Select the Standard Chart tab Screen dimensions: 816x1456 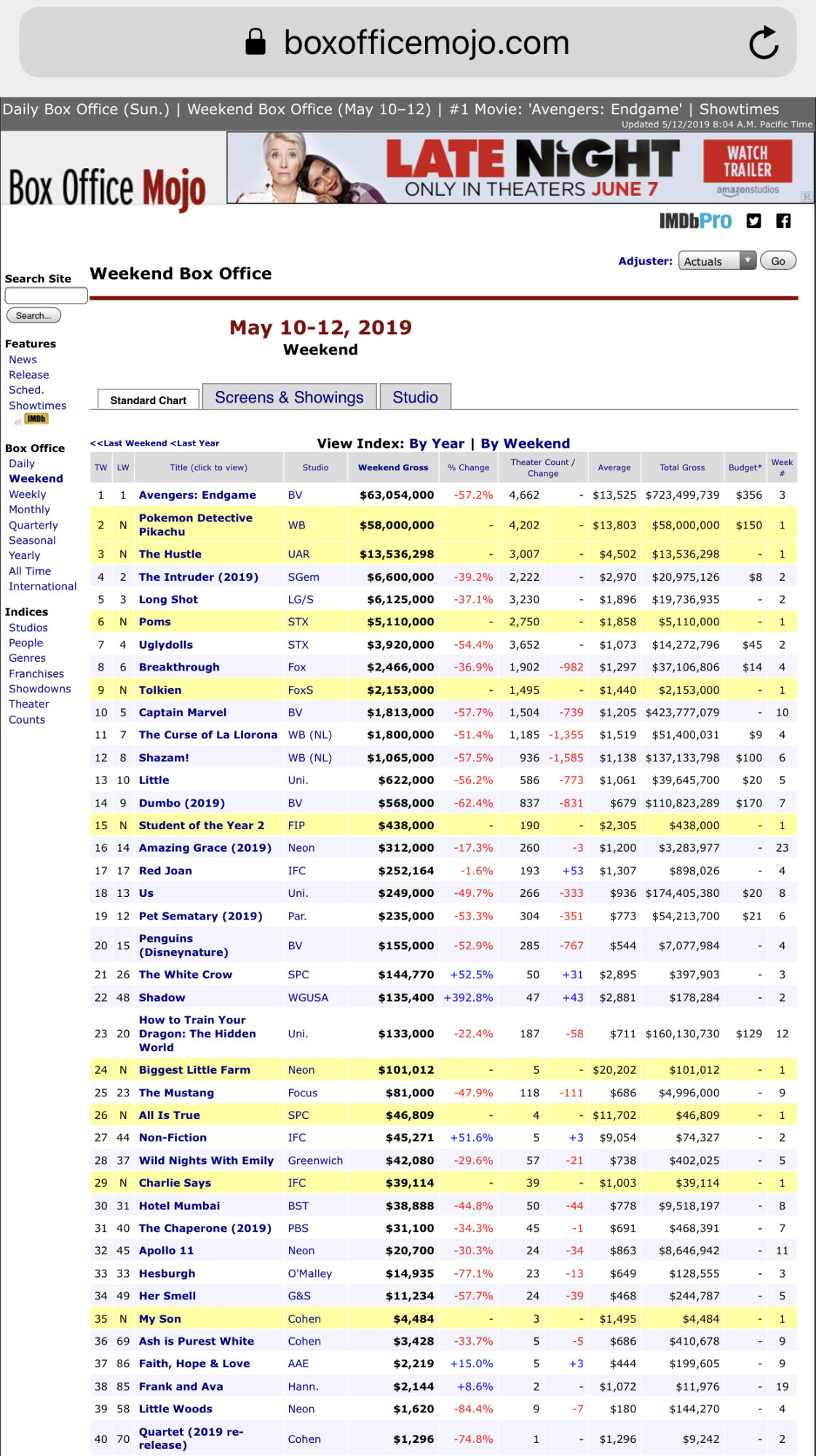pos(148,400)
